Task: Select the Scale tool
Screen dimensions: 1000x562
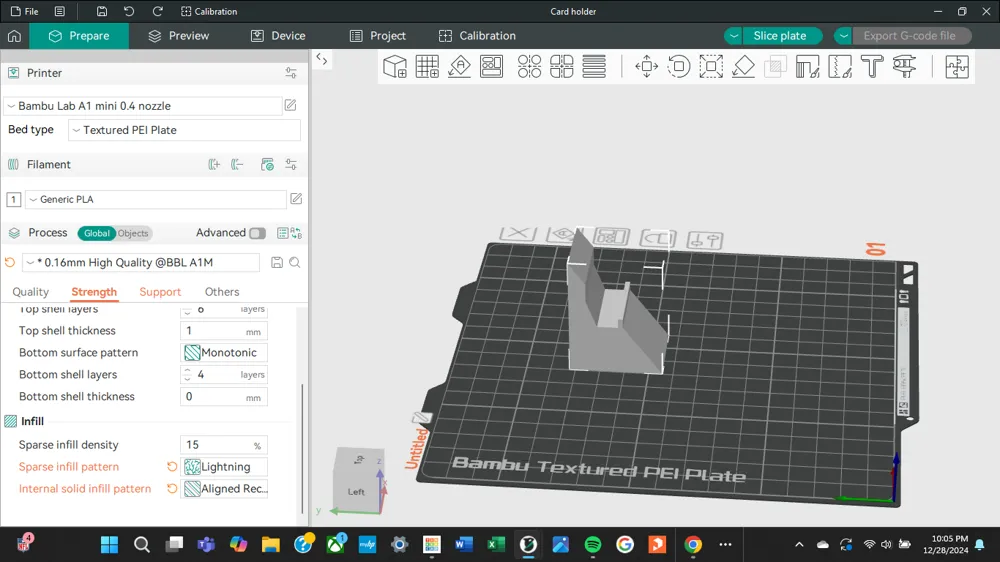Action: coord(711,66)
